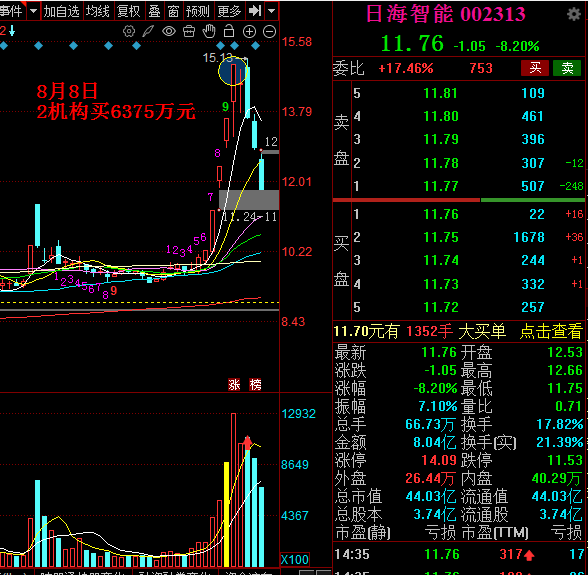Click the 窗 window toolbar item
The image size is (588, 575).
click(x=173, y=11)
